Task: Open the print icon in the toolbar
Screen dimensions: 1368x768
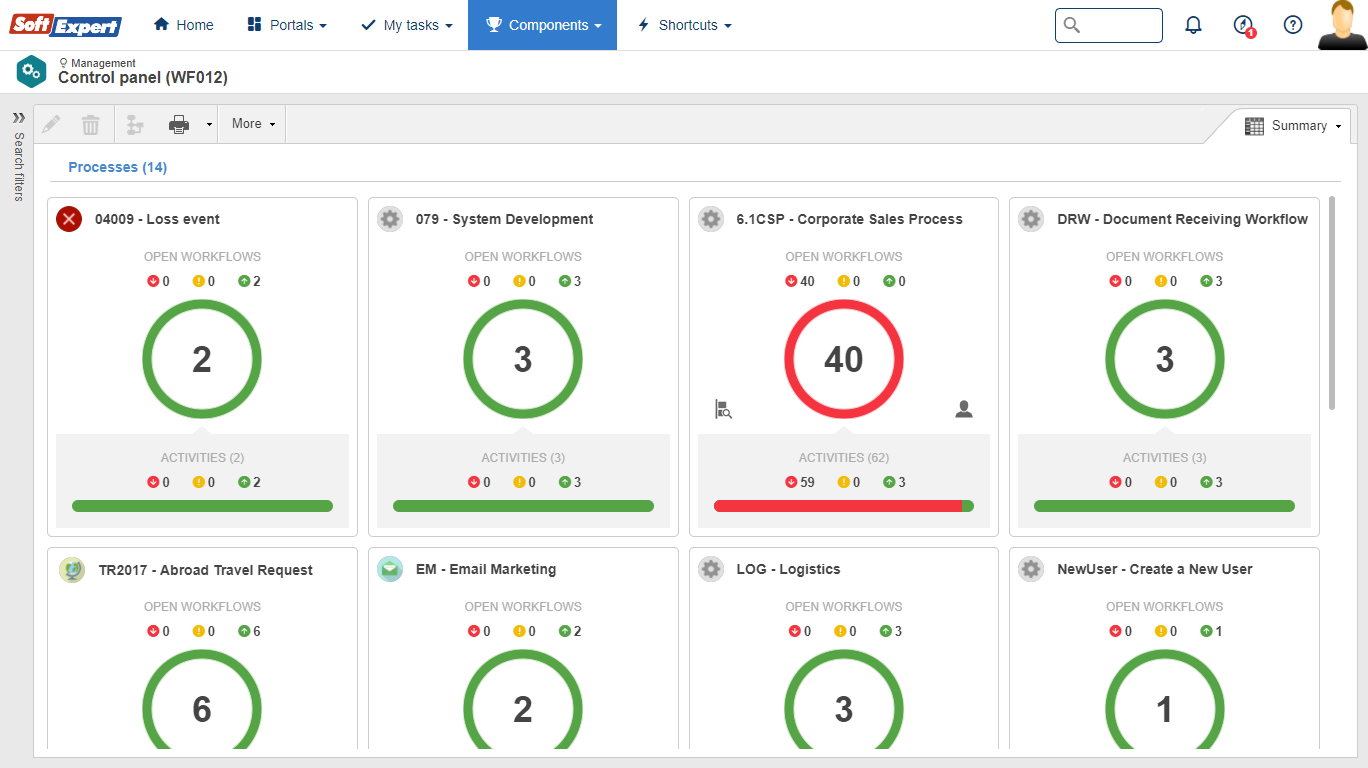Action: tap(178, 123)
